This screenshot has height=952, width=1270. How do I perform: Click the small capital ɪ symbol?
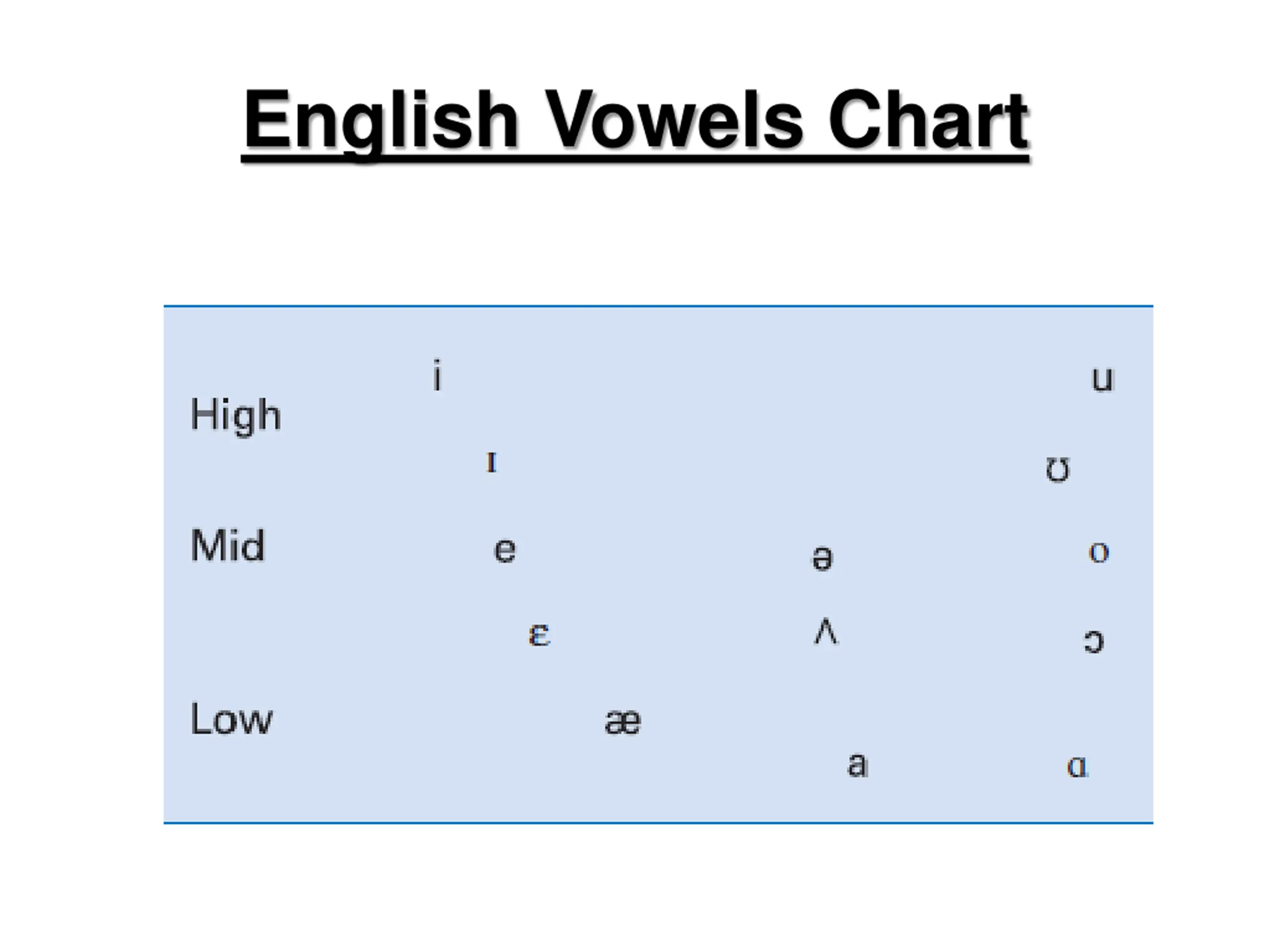pyautogui.click(x=492, y=463)
